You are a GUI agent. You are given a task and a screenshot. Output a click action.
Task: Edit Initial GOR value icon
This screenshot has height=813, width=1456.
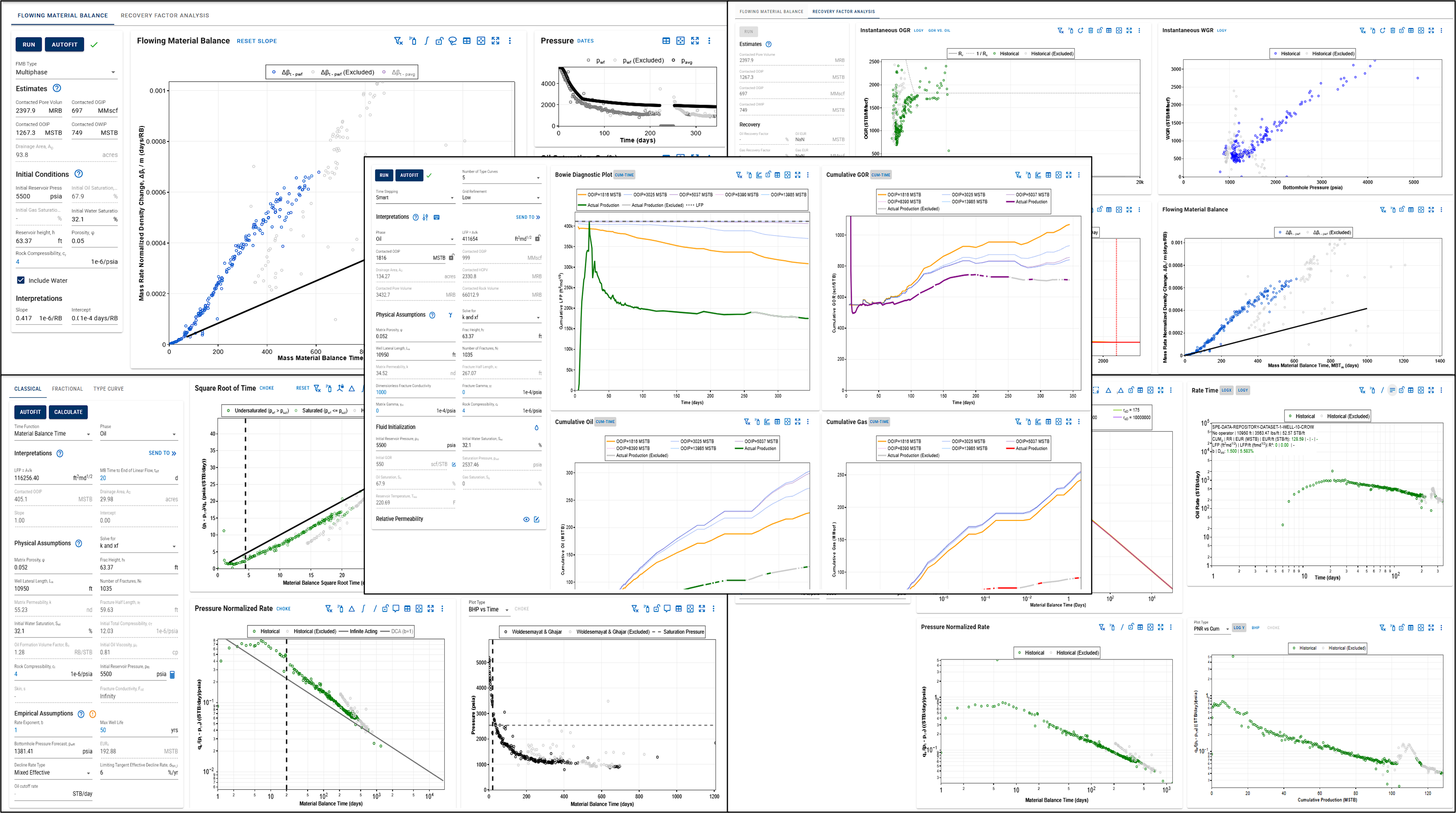[454, 464]
